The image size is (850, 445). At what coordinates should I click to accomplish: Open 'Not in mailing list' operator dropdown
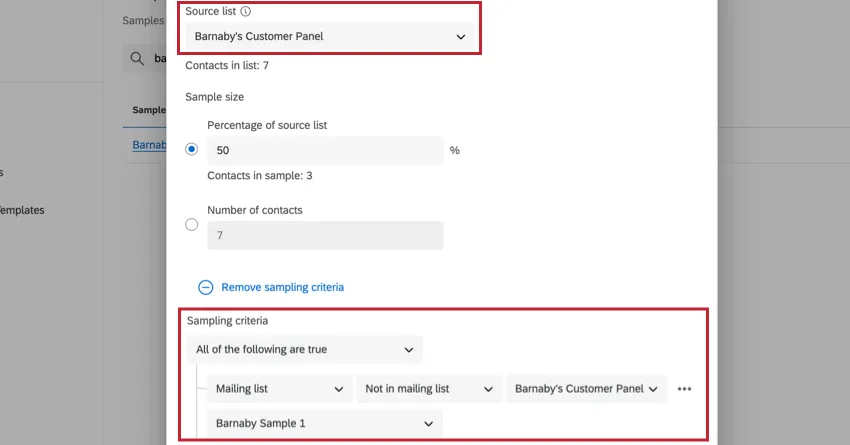click(428, 389)
